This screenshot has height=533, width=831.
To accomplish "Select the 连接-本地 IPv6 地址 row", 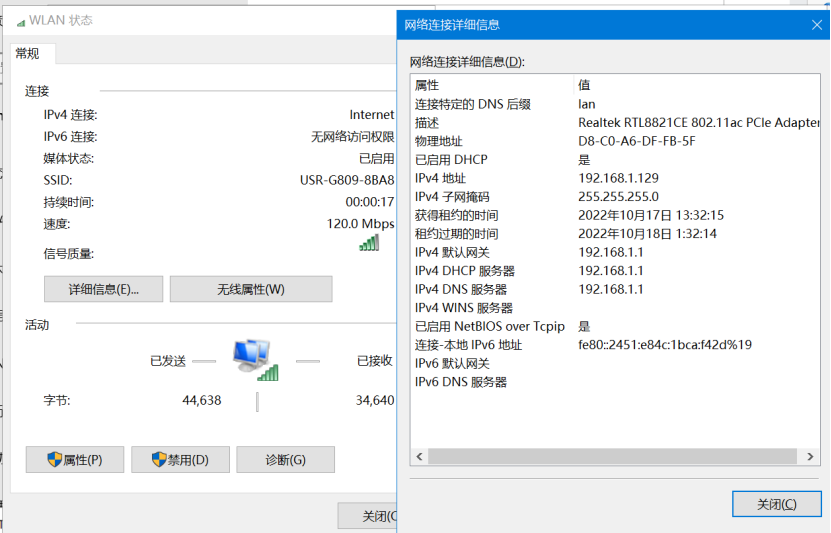I will point(468,345).
